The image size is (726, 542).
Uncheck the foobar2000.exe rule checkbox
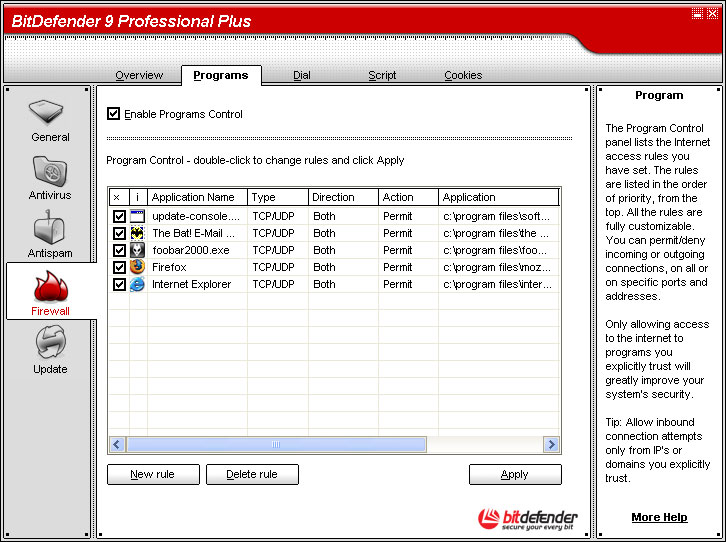[x=119, y=250]
